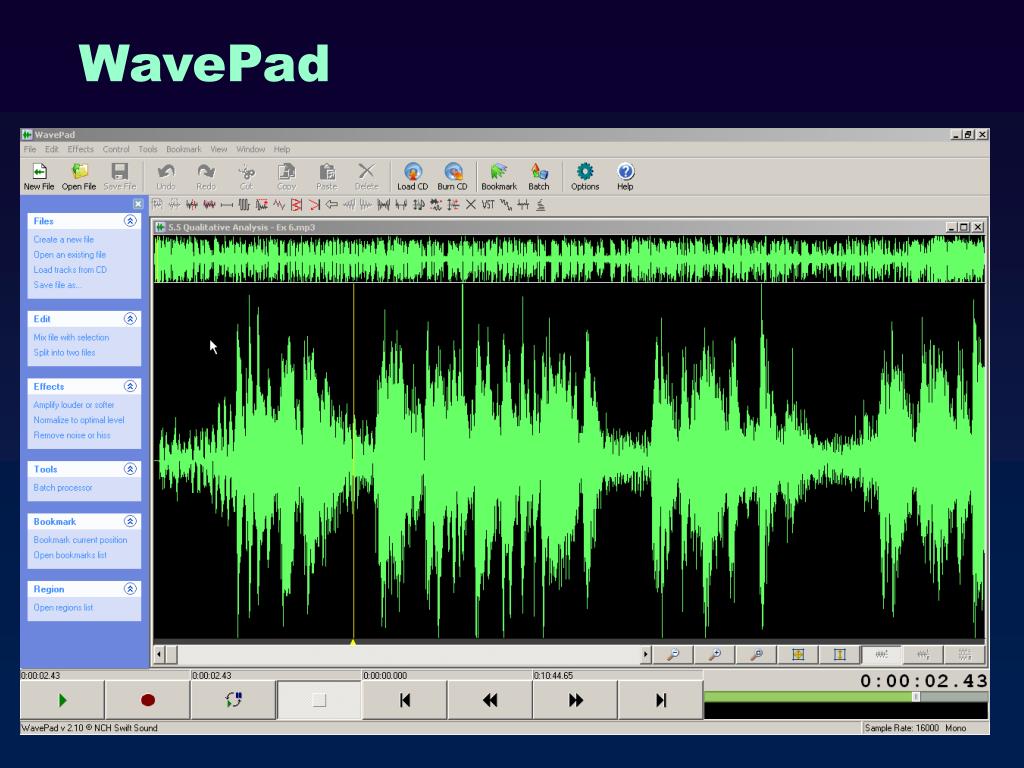Select 'Amplify louder or softer' link
Image resolution: width=1024 pixels, height=768 pixels.
pyautogui.click(x=74, y=405)
